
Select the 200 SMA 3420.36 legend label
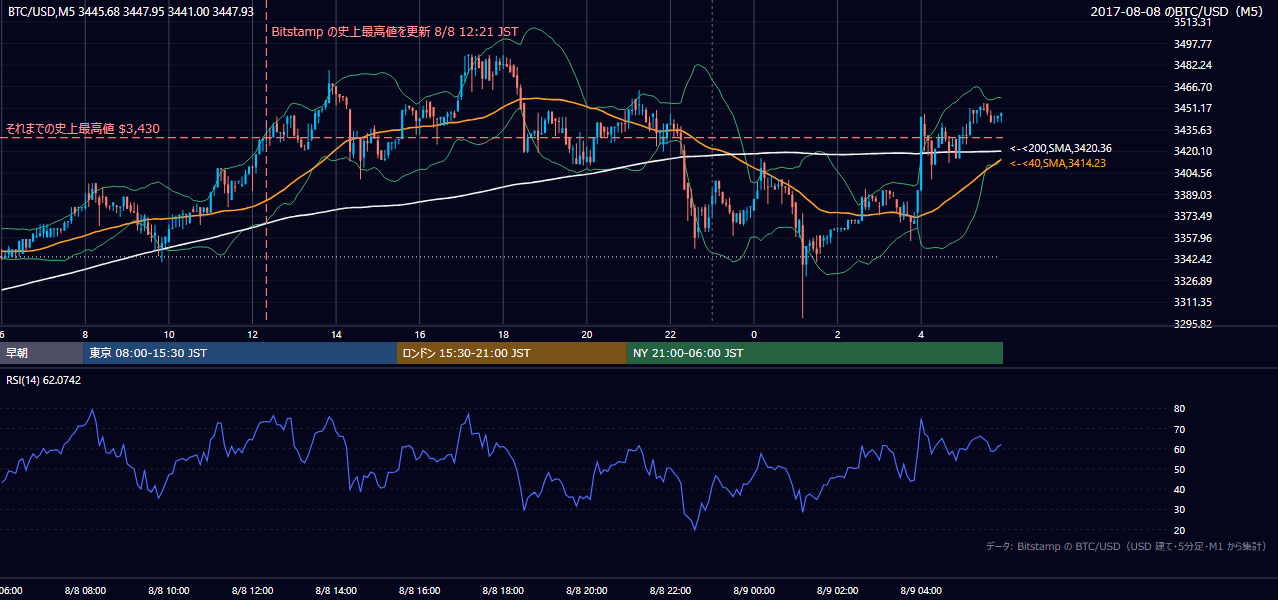tap(1061, 148)
